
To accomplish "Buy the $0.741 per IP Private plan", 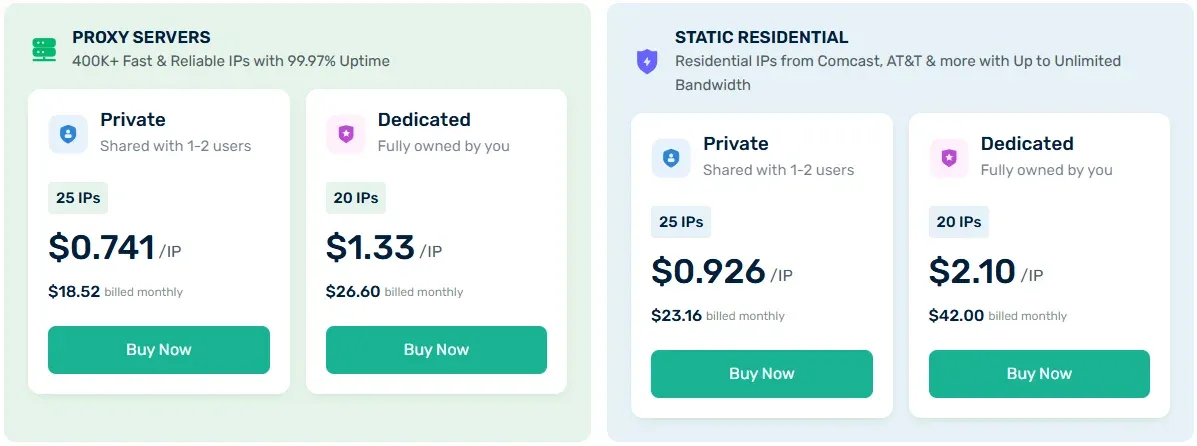I will click(x=159, y=350).
